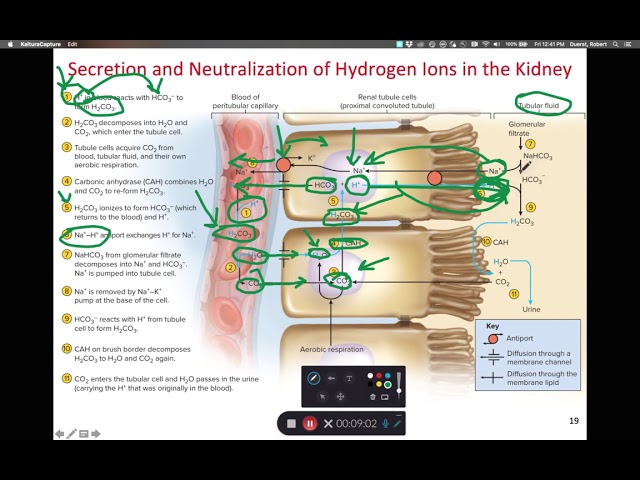Viewport: 640px width, 480px height.
Task: Click recording timer 00:09:02
Action: [x=356, y=424]
